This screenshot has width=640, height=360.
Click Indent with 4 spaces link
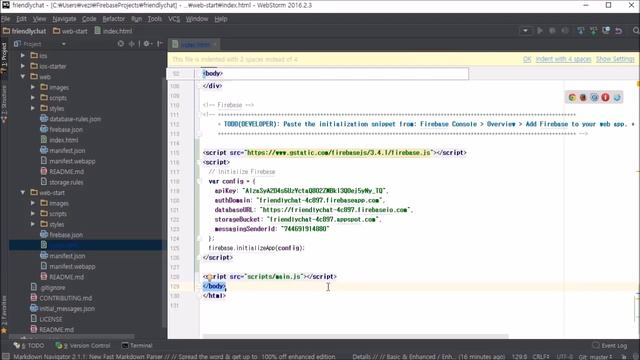pos(563,59)
